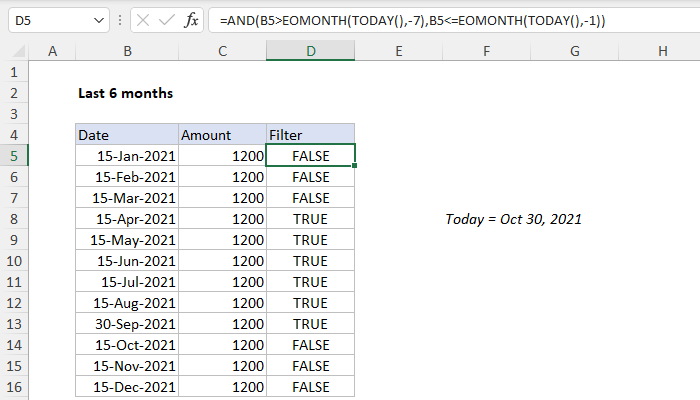Click the Filter value cell for 15-Dec-2021
Image resolution: width=700 pixels, height=400 pixels.
[310, 386]
